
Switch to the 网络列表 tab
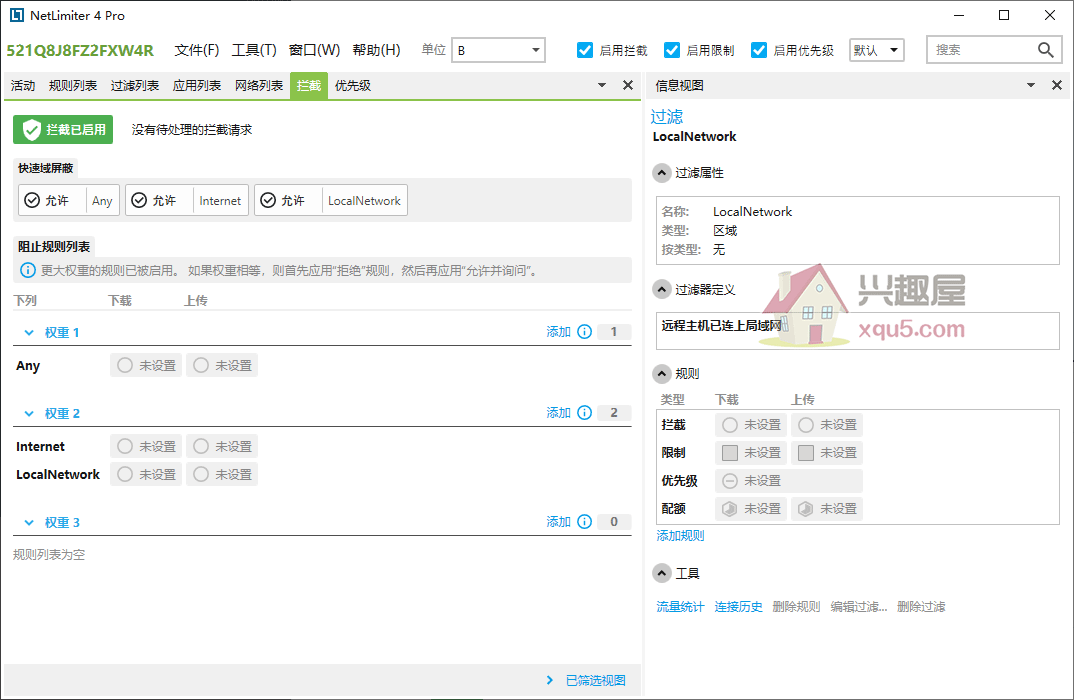point(259,86)
